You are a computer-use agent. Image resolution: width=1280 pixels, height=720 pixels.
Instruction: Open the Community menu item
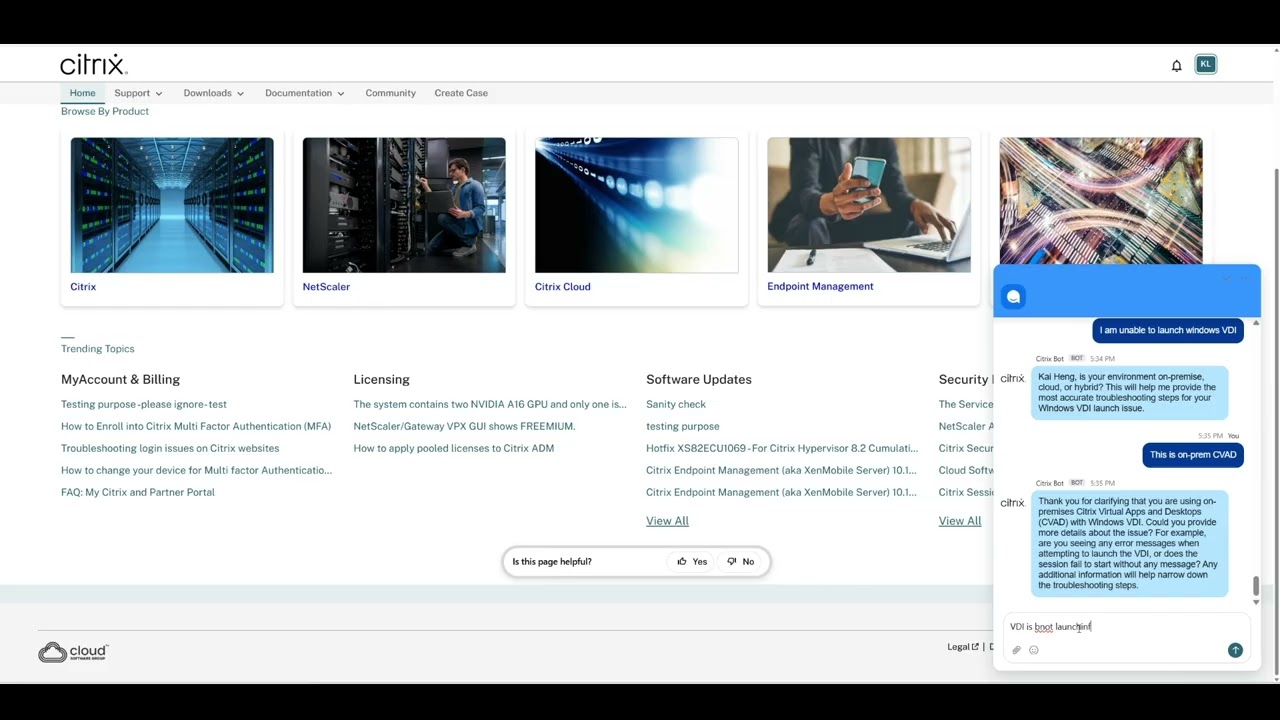390,93
